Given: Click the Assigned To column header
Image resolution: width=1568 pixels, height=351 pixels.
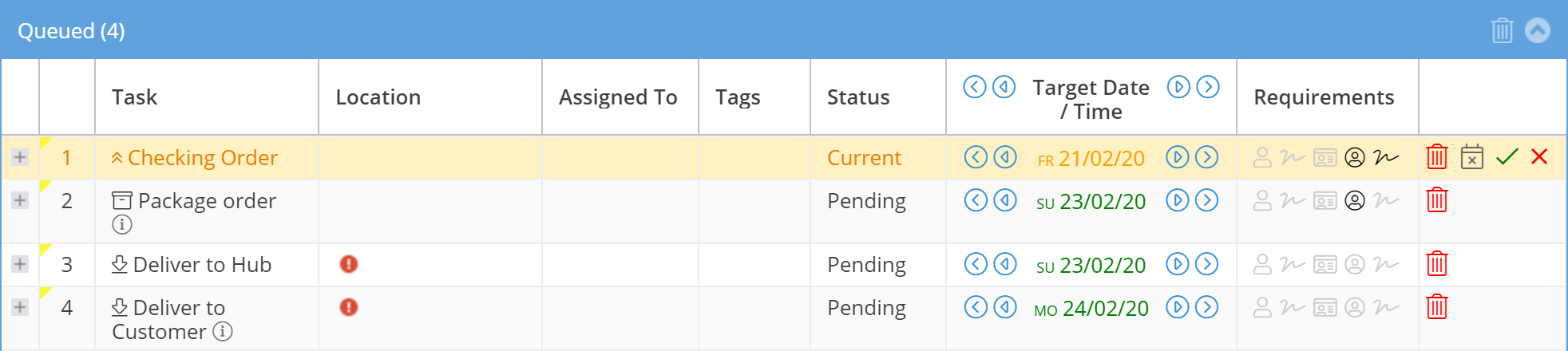Looking at the screenshot, I should coord(618,97).
